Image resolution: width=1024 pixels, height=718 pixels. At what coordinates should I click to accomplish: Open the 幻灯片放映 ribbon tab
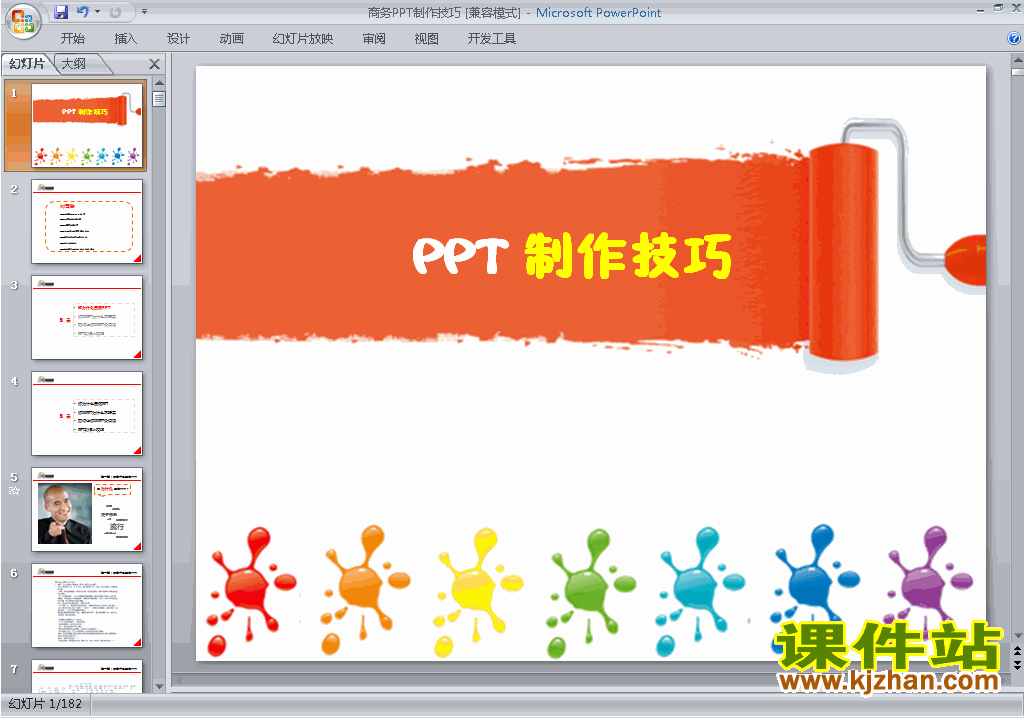[x=303, y=39]
